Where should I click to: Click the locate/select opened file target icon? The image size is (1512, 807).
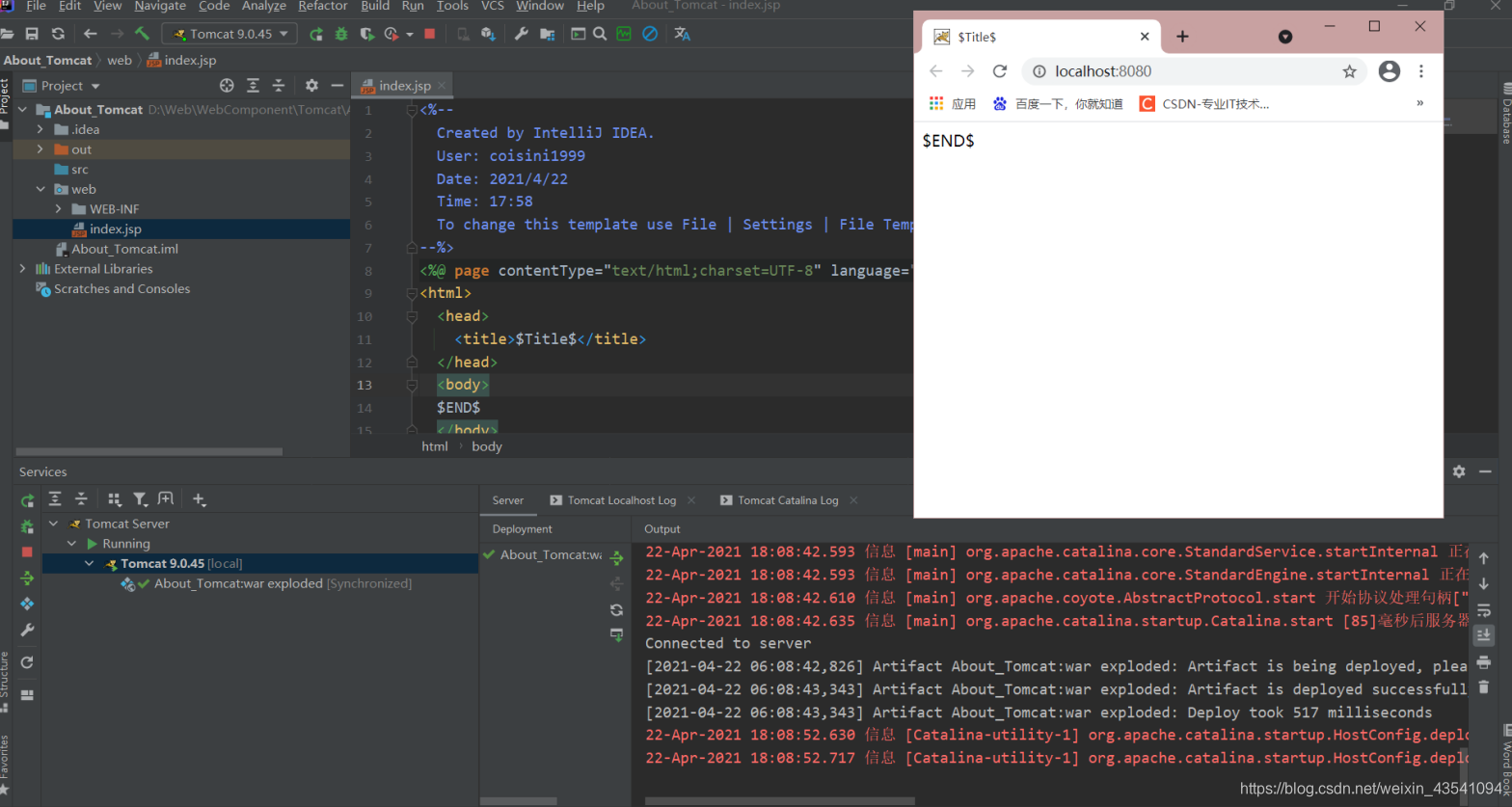[x=227, y=86]
